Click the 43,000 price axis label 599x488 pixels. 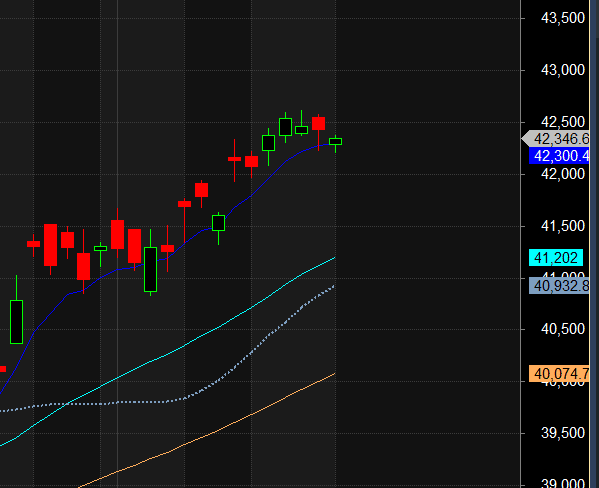(x=563, y=70)
